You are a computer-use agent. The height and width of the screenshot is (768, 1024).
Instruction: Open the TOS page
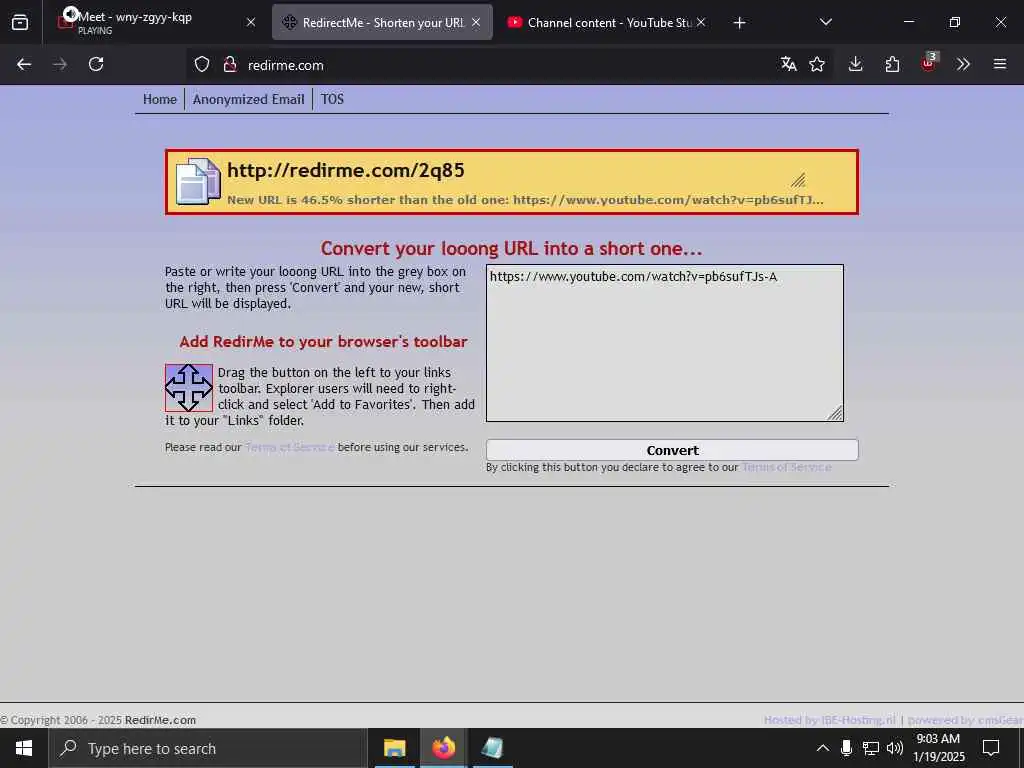tap(332, 99)
